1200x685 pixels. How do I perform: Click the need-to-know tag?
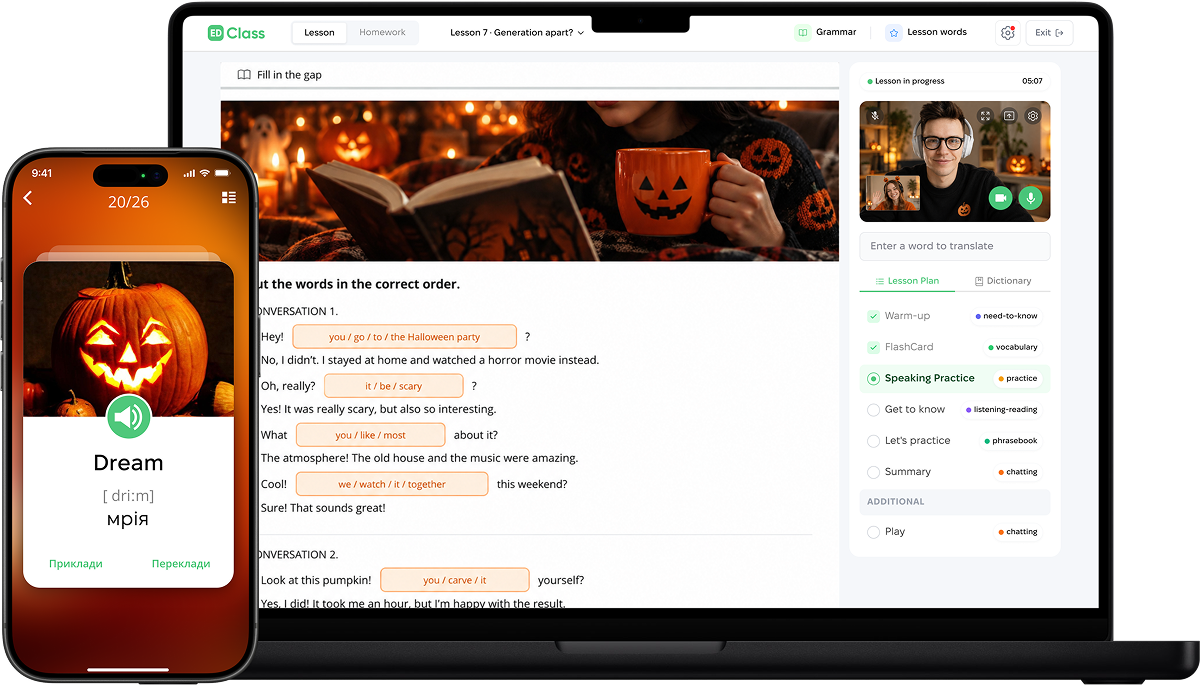[1007, 316]
